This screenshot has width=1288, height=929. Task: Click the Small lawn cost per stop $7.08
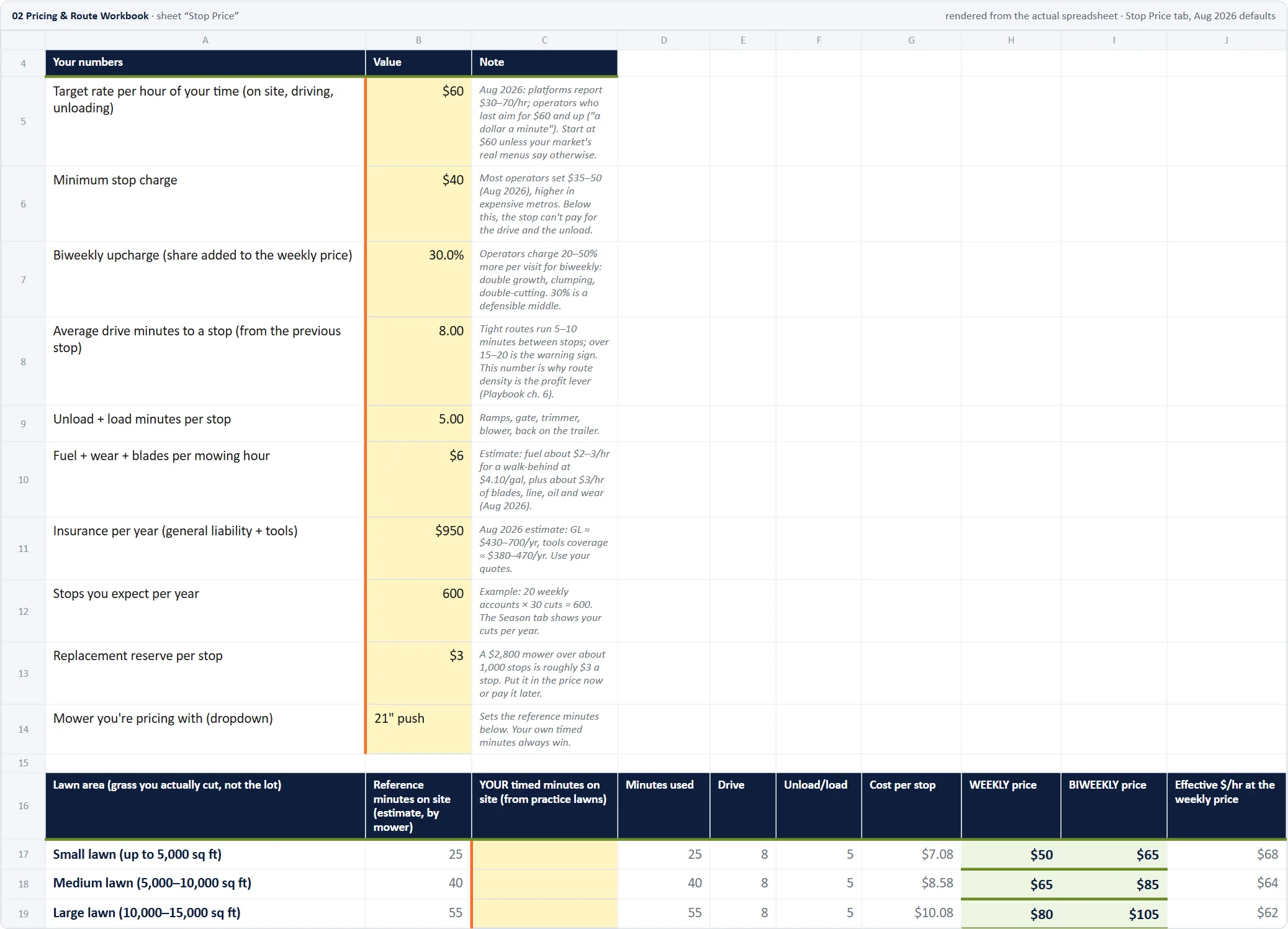click(911, 854)
